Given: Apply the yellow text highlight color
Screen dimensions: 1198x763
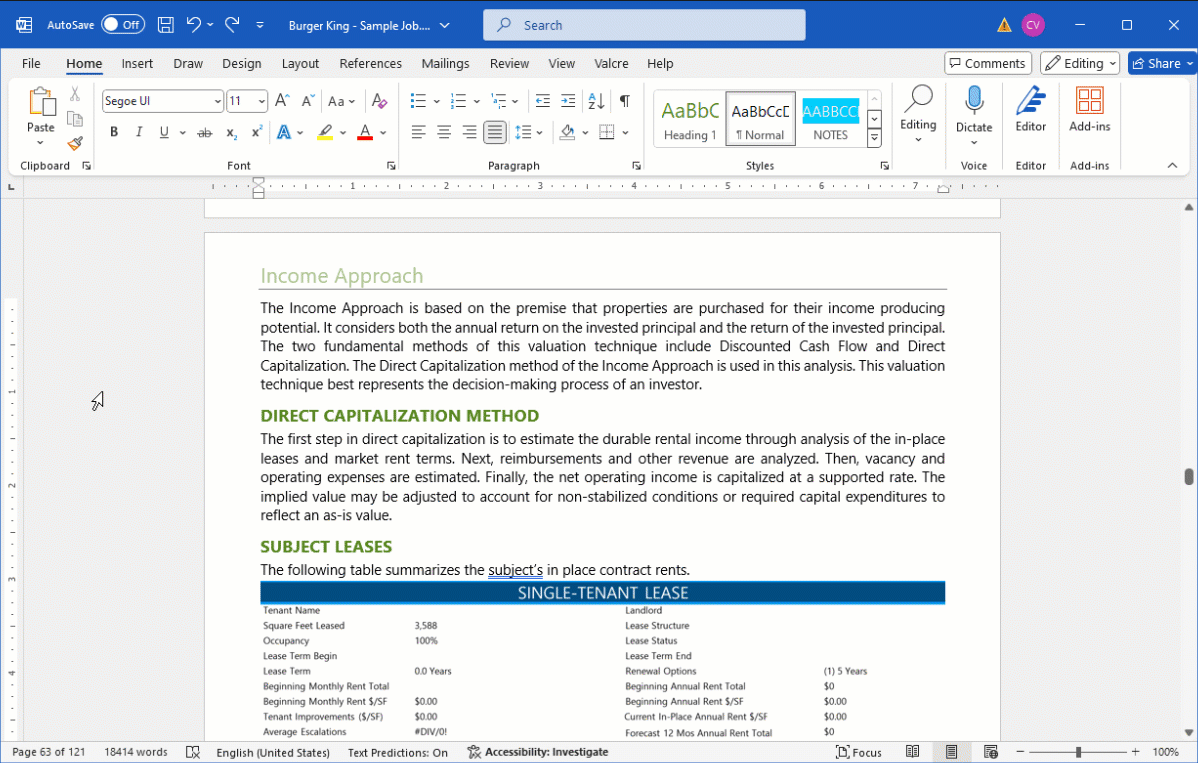Looking at the screenshot, I should point(325,132).
